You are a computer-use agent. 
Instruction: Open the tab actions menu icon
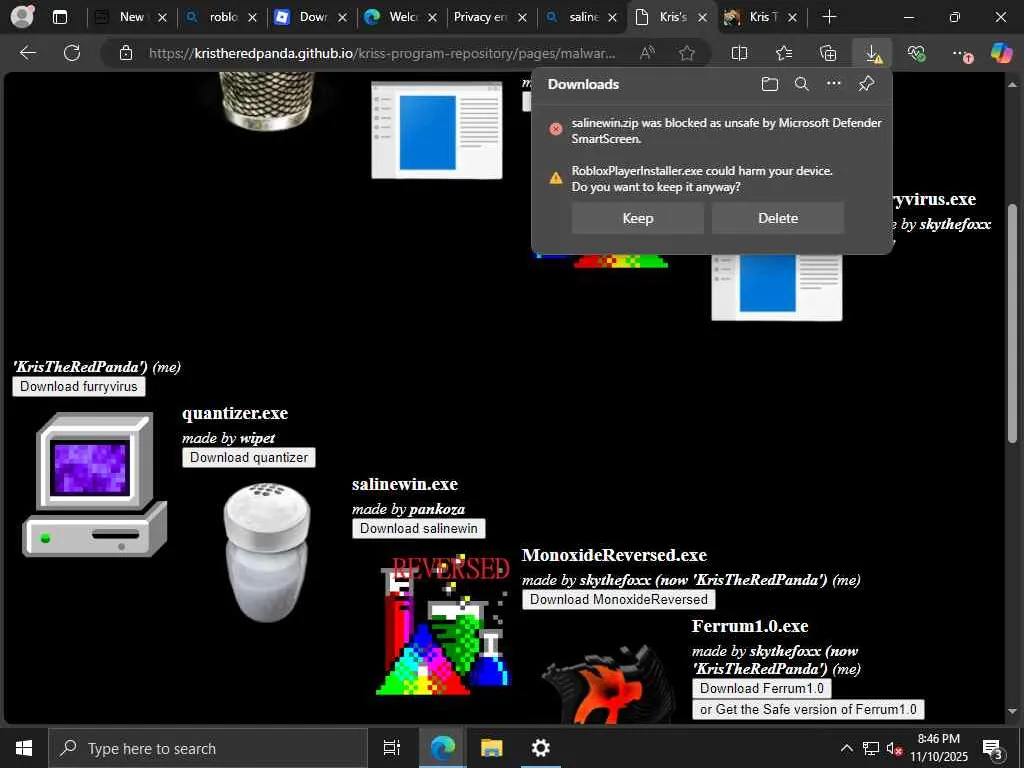59,18
